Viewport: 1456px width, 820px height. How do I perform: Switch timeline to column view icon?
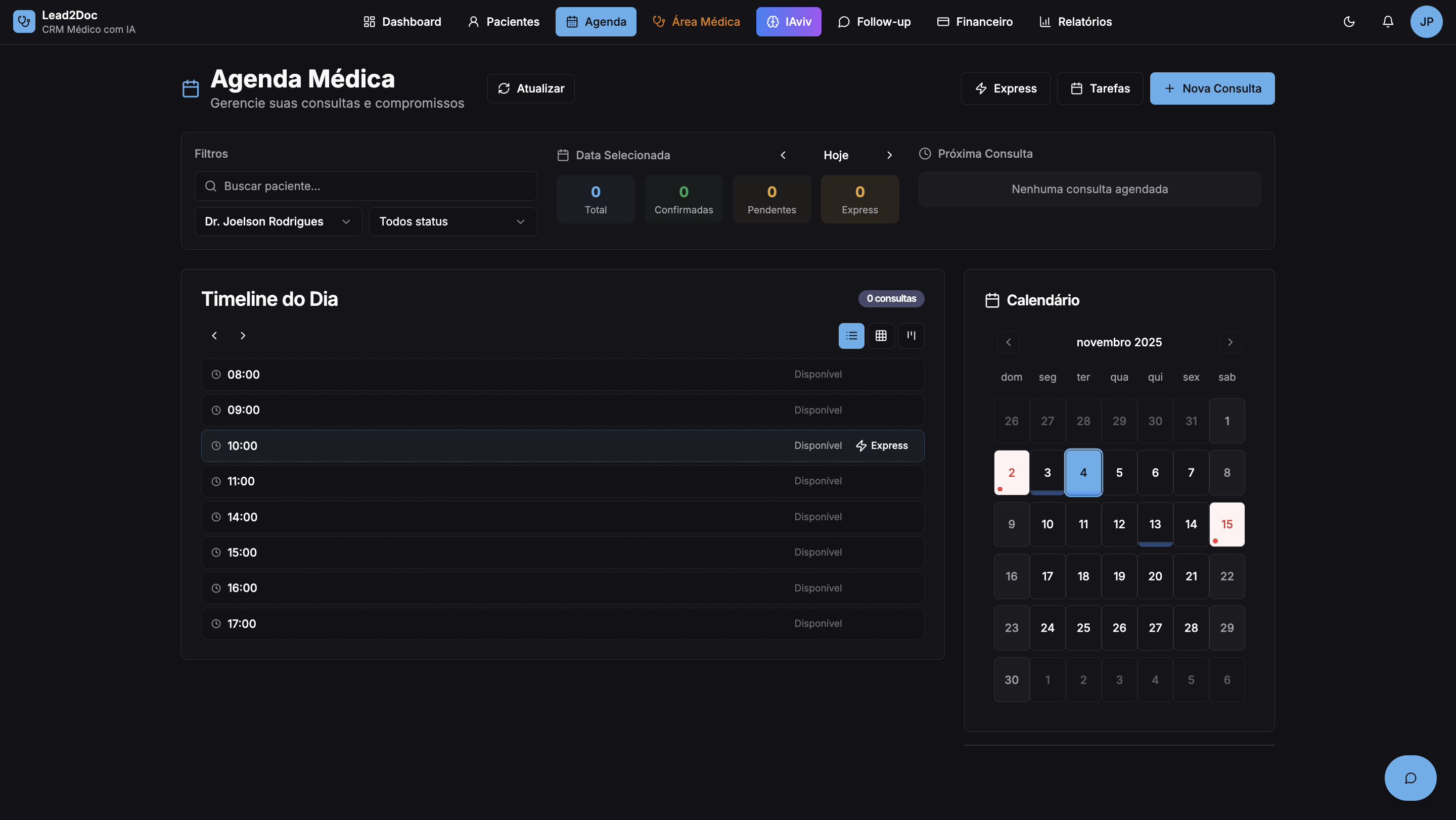(911, 336)
